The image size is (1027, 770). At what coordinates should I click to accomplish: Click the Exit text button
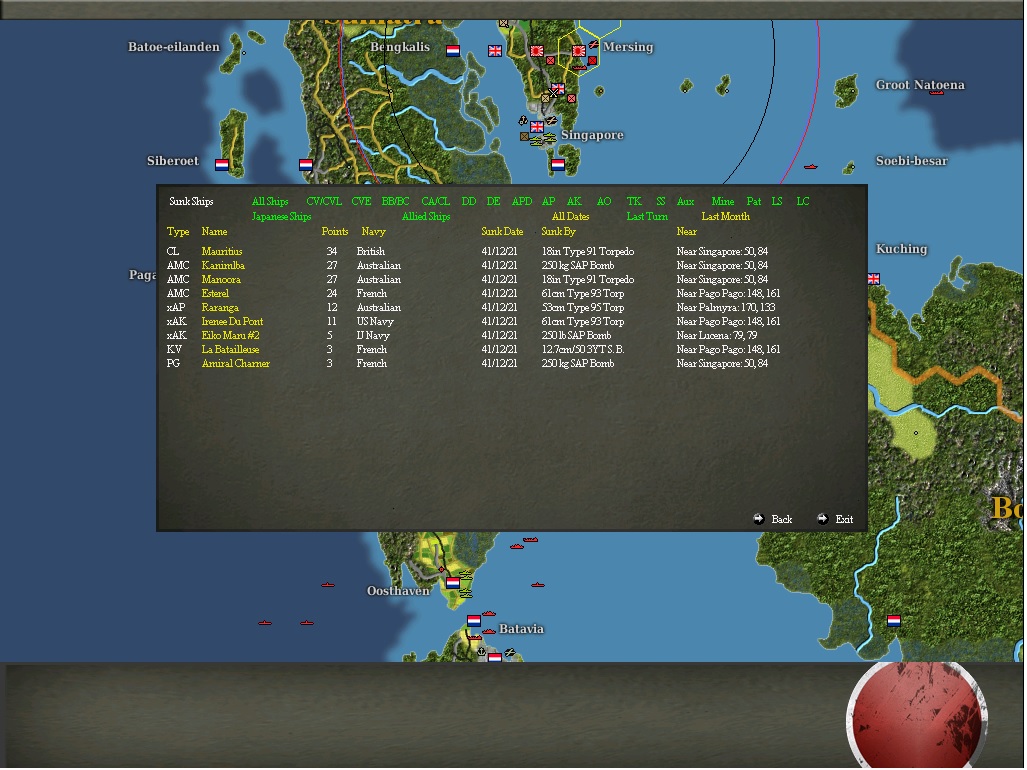845,520
